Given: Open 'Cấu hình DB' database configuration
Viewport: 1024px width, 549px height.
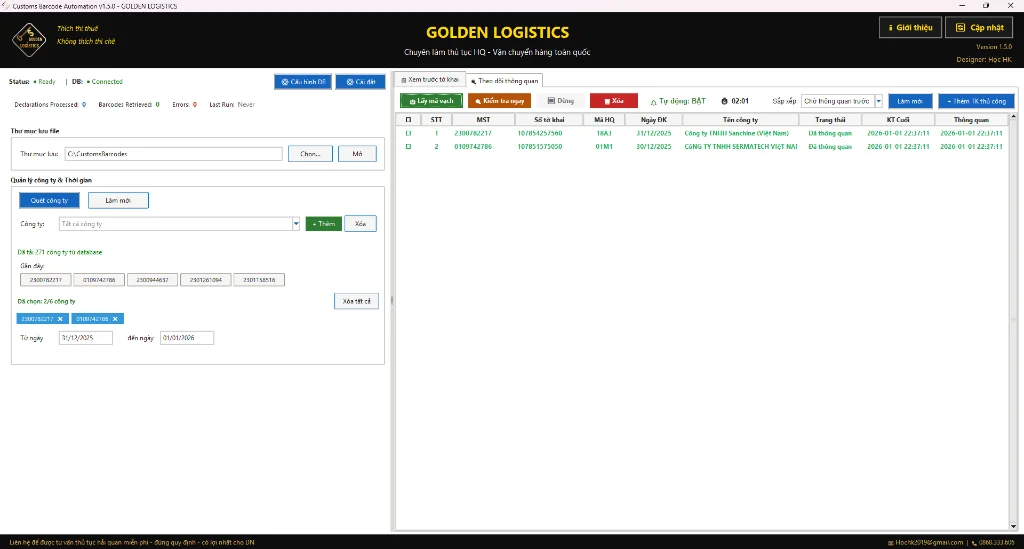Looking at the screenshot, I should tap(302, 82).
